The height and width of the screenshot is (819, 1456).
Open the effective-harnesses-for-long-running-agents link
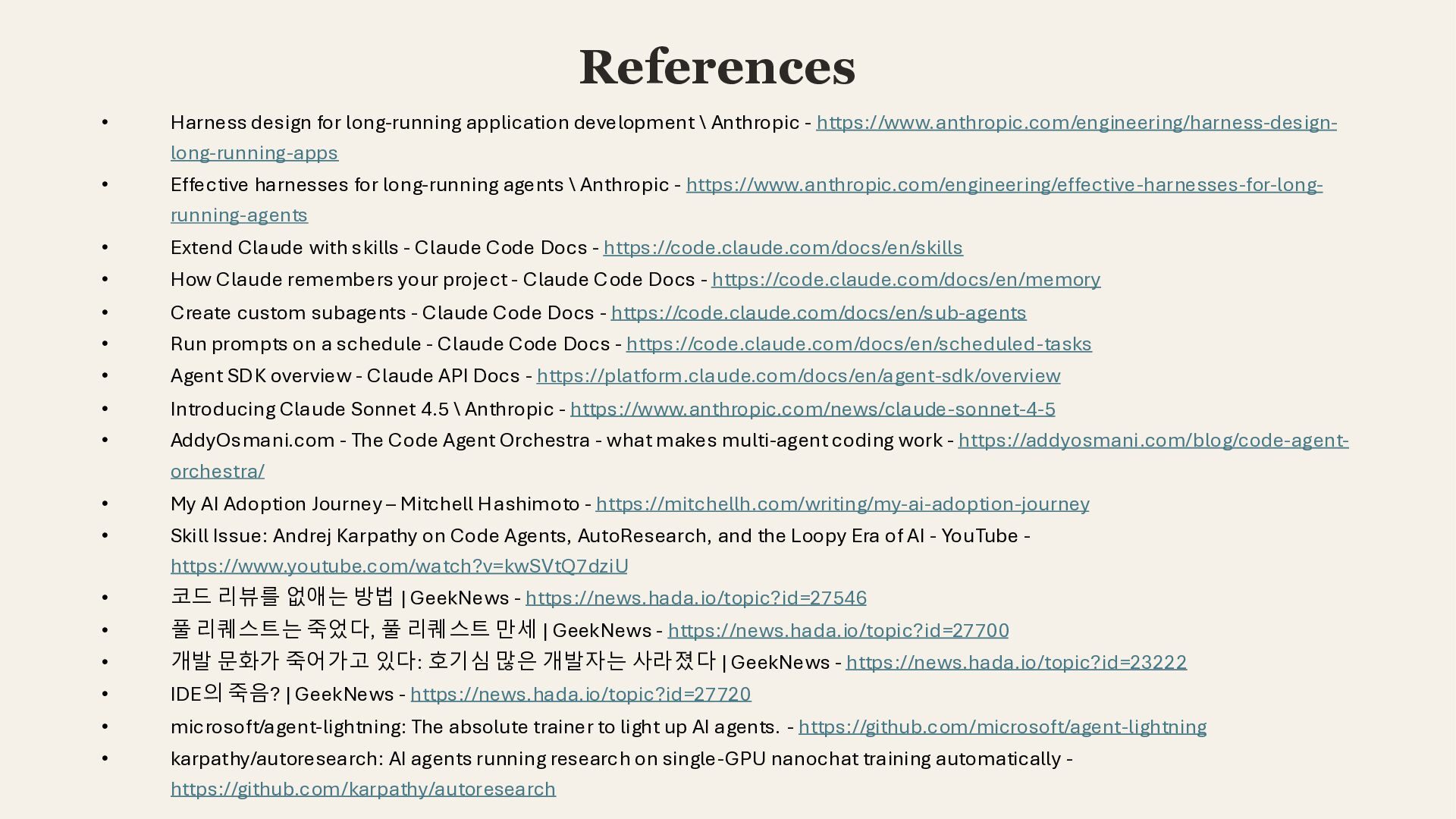tap(1004, 185)
